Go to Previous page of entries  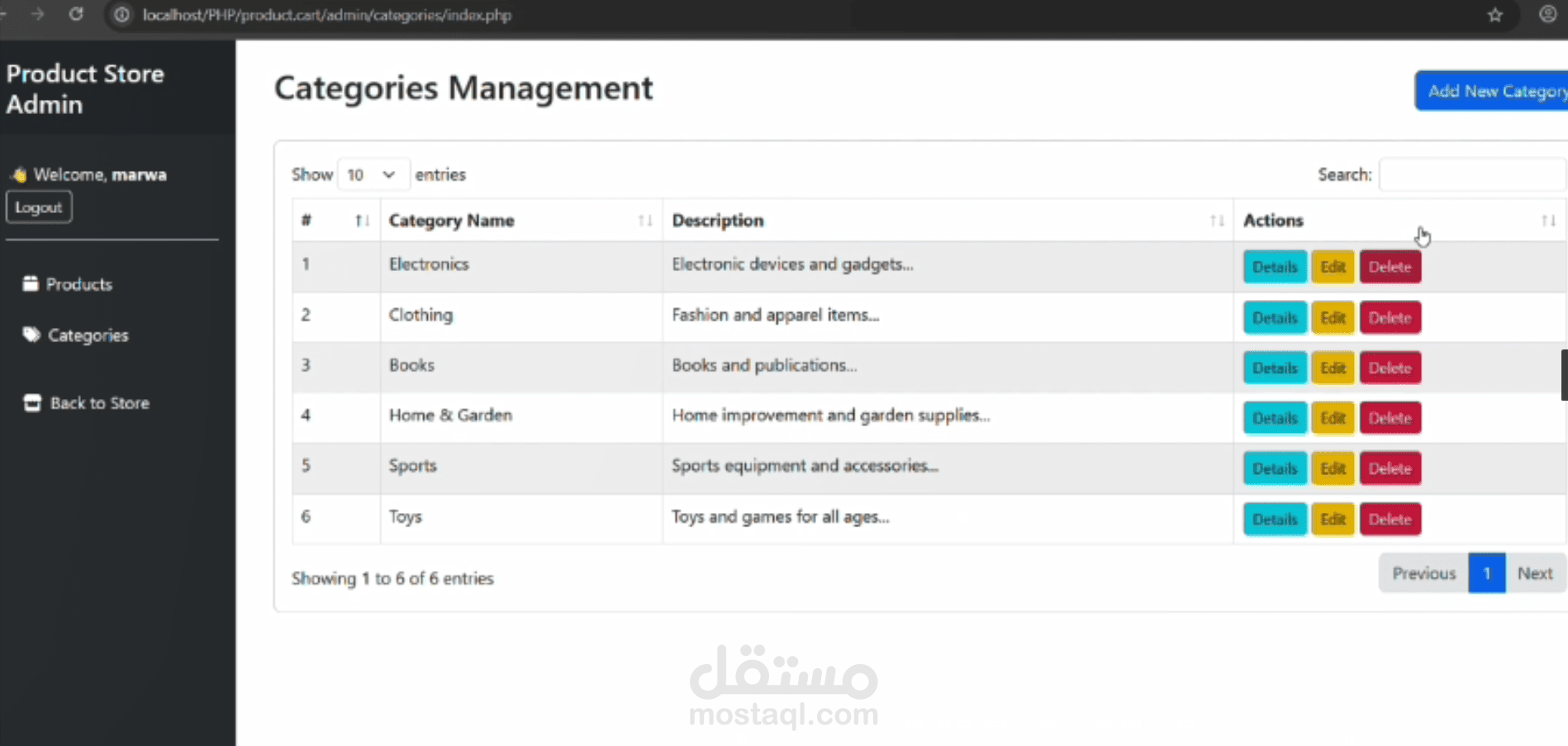pyautogui.click(x=1423, y=573)
